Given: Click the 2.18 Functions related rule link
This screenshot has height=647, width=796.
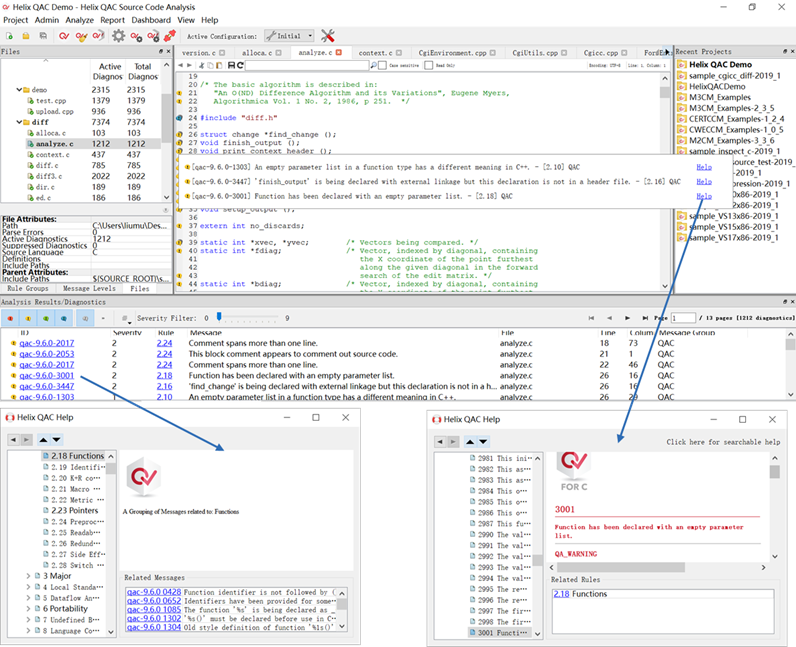Looking at the screenshot, I should pyautogui.click(x=561, y=594).
